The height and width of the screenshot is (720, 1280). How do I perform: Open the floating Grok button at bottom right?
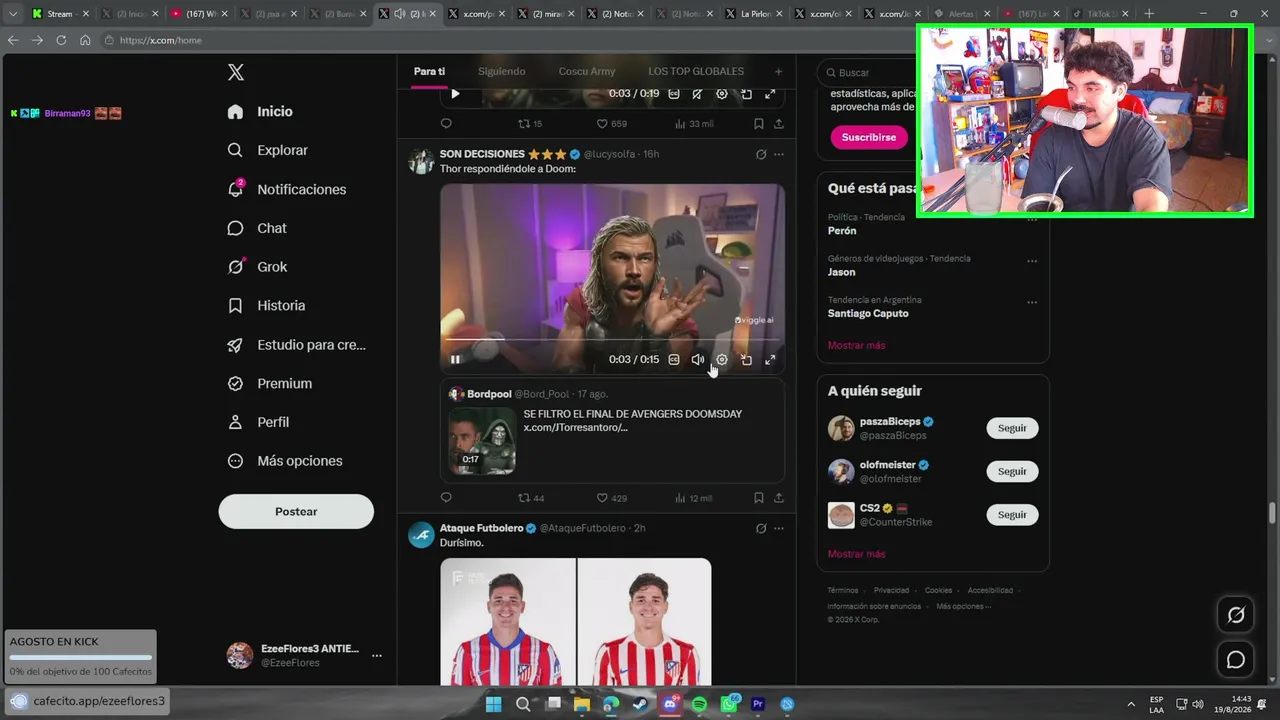click(1236, 615)
